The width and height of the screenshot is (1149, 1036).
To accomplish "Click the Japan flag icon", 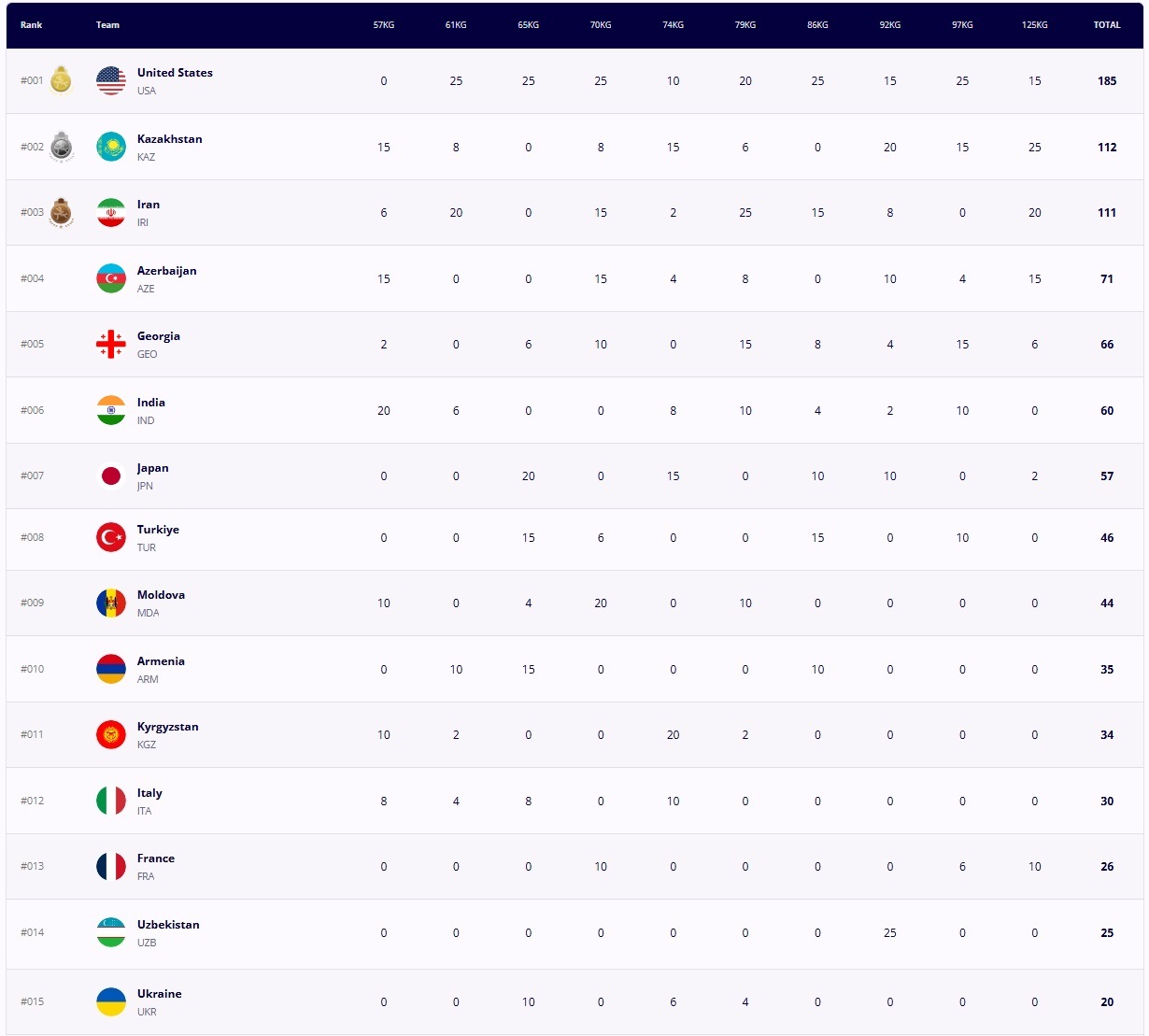I will (111, 476).
